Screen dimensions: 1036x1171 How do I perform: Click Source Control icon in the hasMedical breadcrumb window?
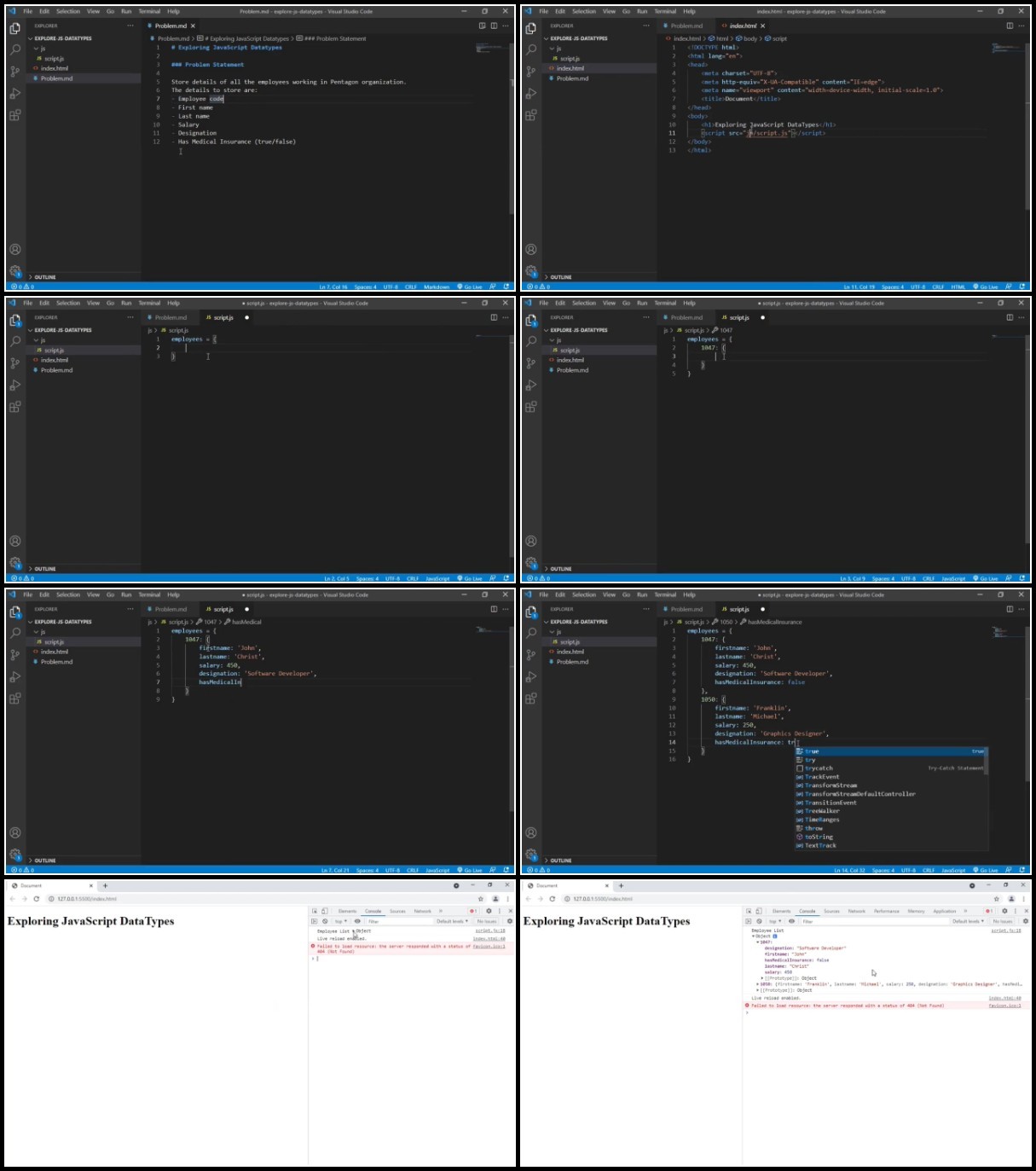pos(15,655)
